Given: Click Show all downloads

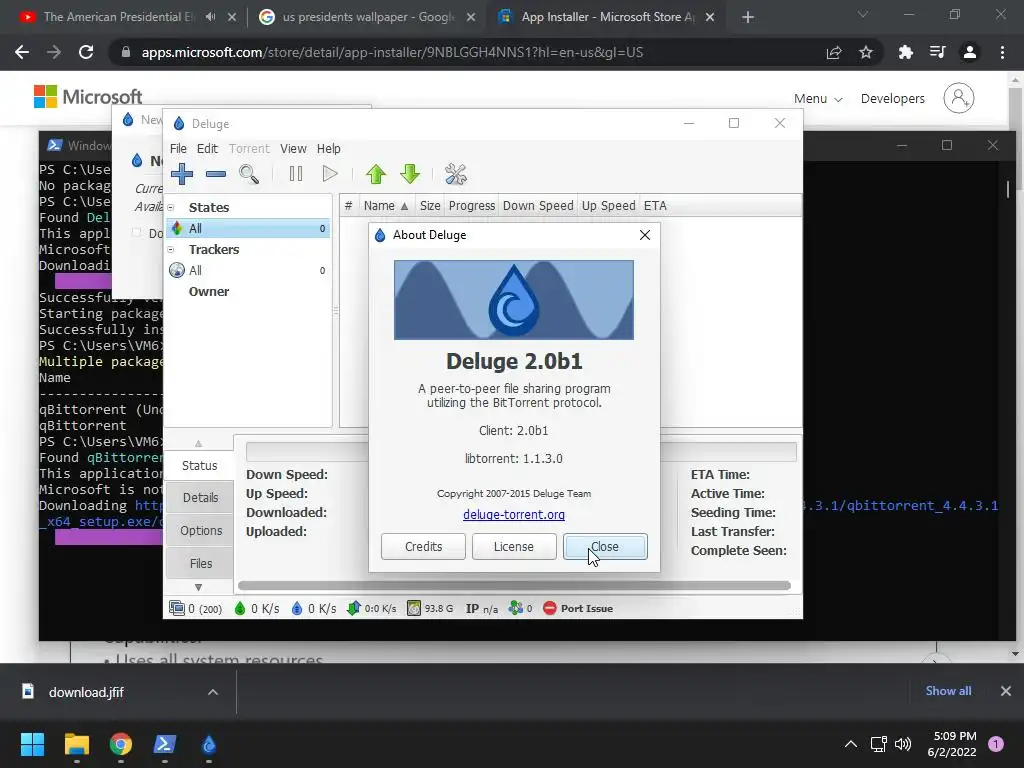Looking at the screenshot, I should 948,691.
